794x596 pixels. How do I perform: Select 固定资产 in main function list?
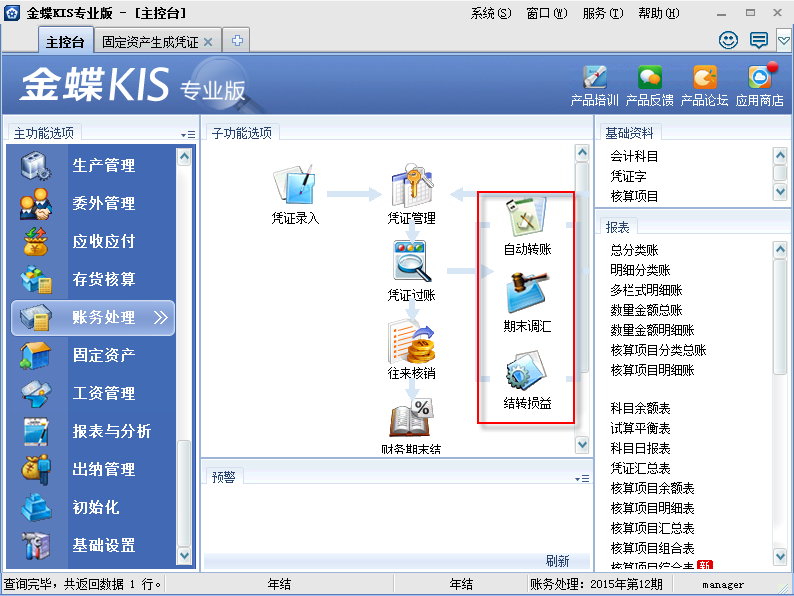tap(104, 355)
